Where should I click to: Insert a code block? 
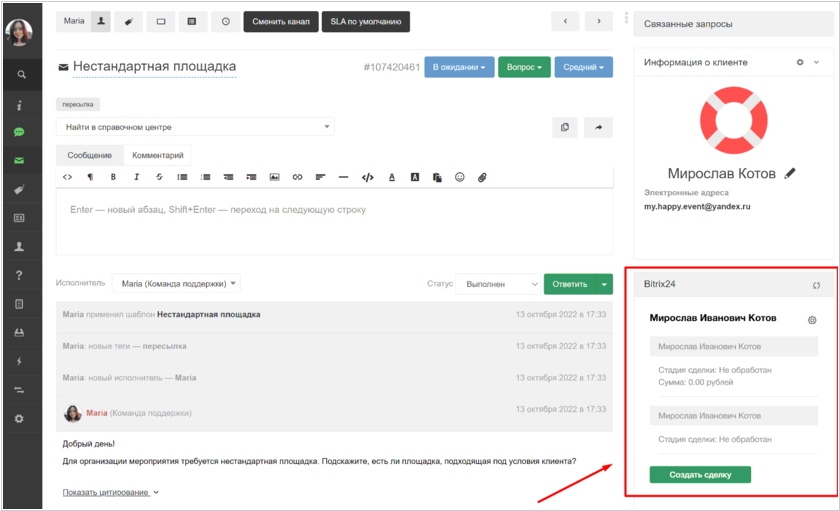368,177
